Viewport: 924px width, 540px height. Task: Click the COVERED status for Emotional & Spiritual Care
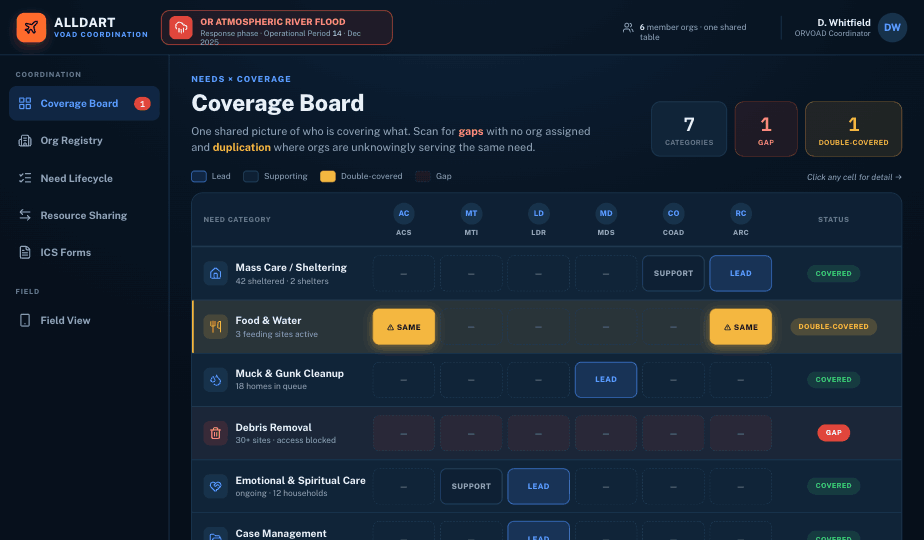click(833, 486)
